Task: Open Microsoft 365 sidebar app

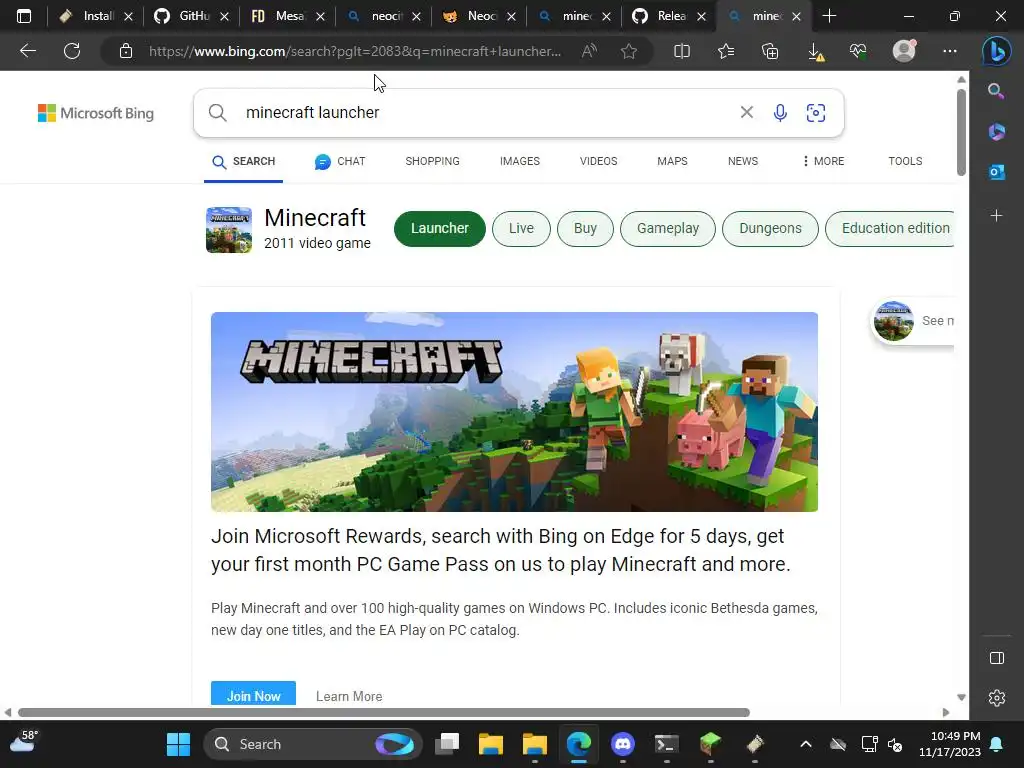Action: (996, 131)
